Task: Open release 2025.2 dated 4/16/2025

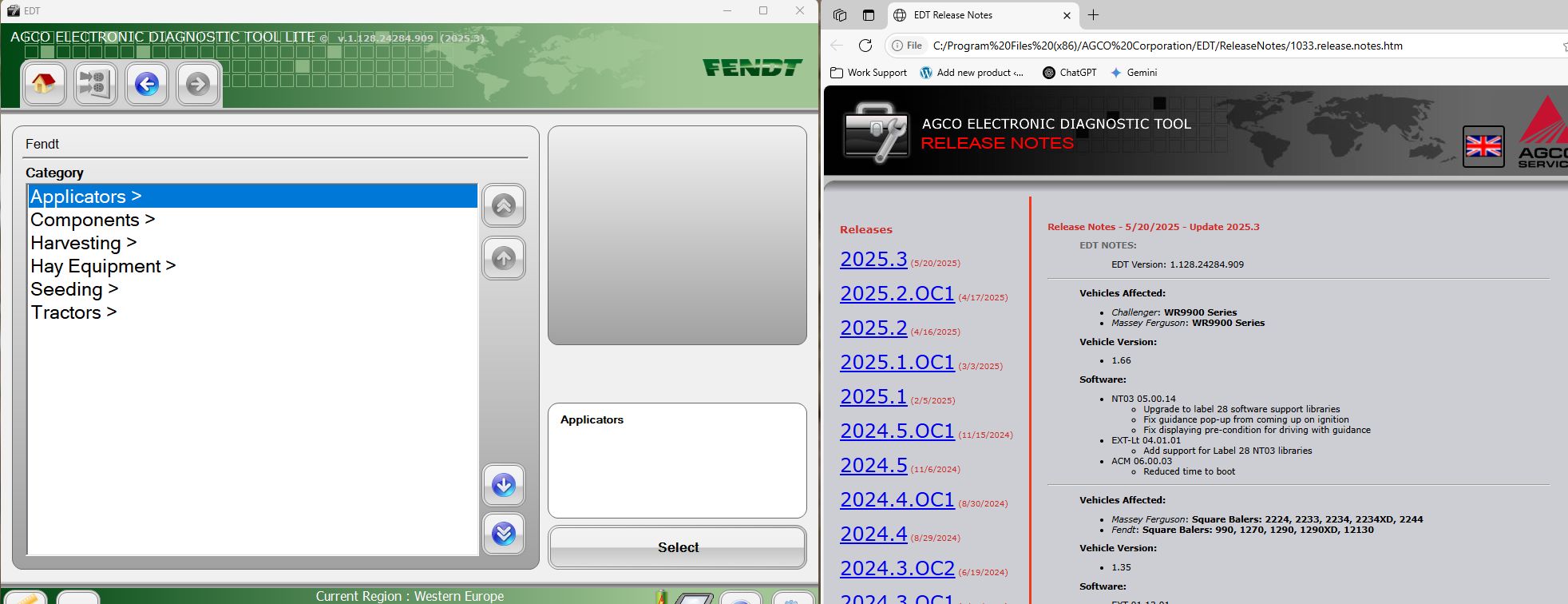Action: pos(873,328)
